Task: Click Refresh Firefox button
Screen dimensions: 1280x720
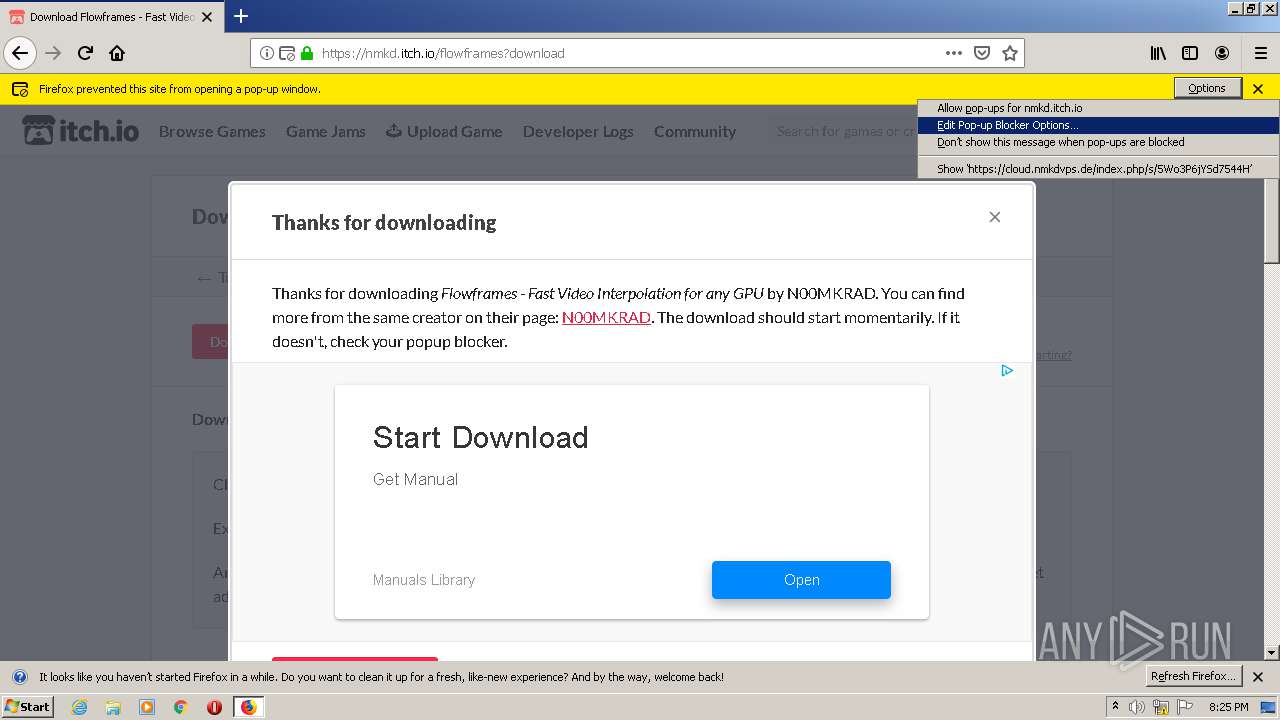Action: point(1194,676)
